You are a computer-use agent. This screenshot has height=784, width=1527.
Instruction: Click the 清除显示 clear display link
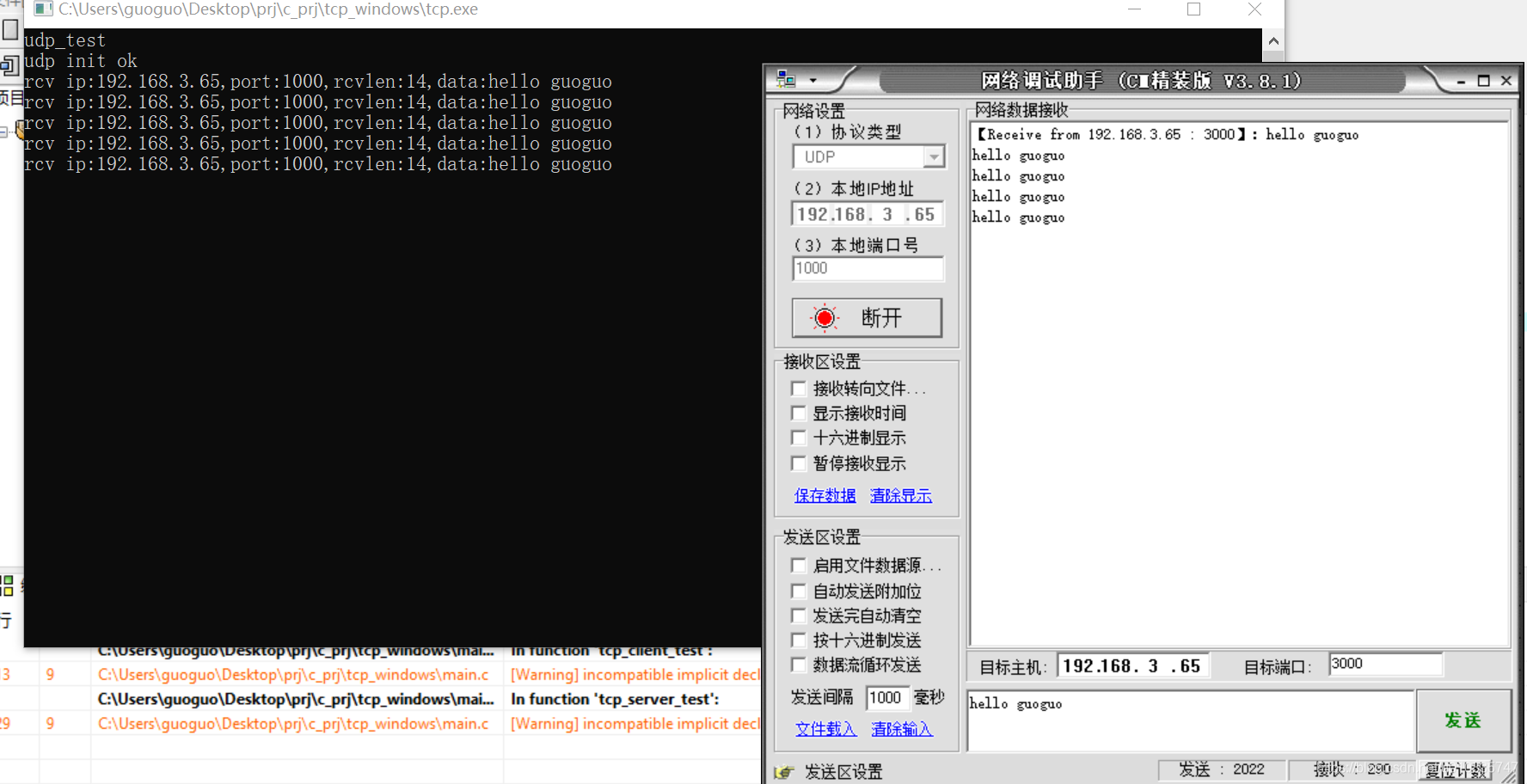(x=900, y=495)
